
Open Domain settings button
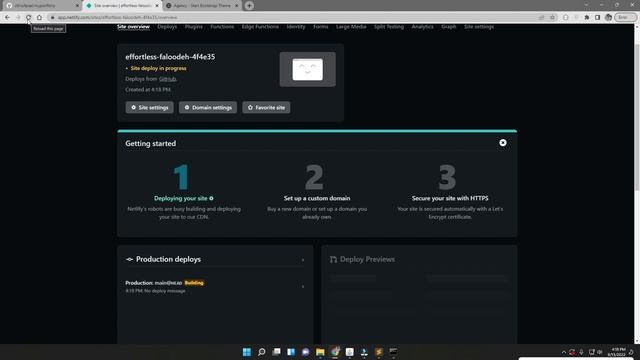(208, 107)
